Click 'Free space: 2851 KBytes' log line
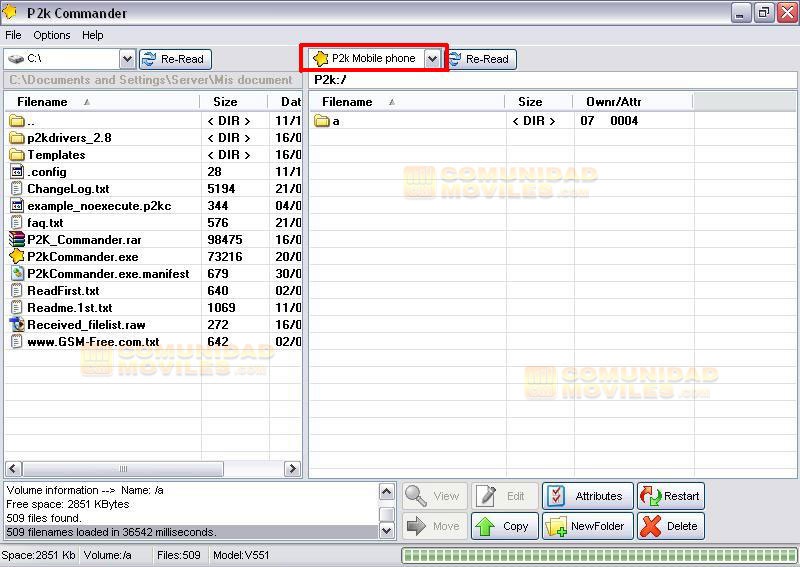Screen dimensions: 800x567 coord(68,504)
